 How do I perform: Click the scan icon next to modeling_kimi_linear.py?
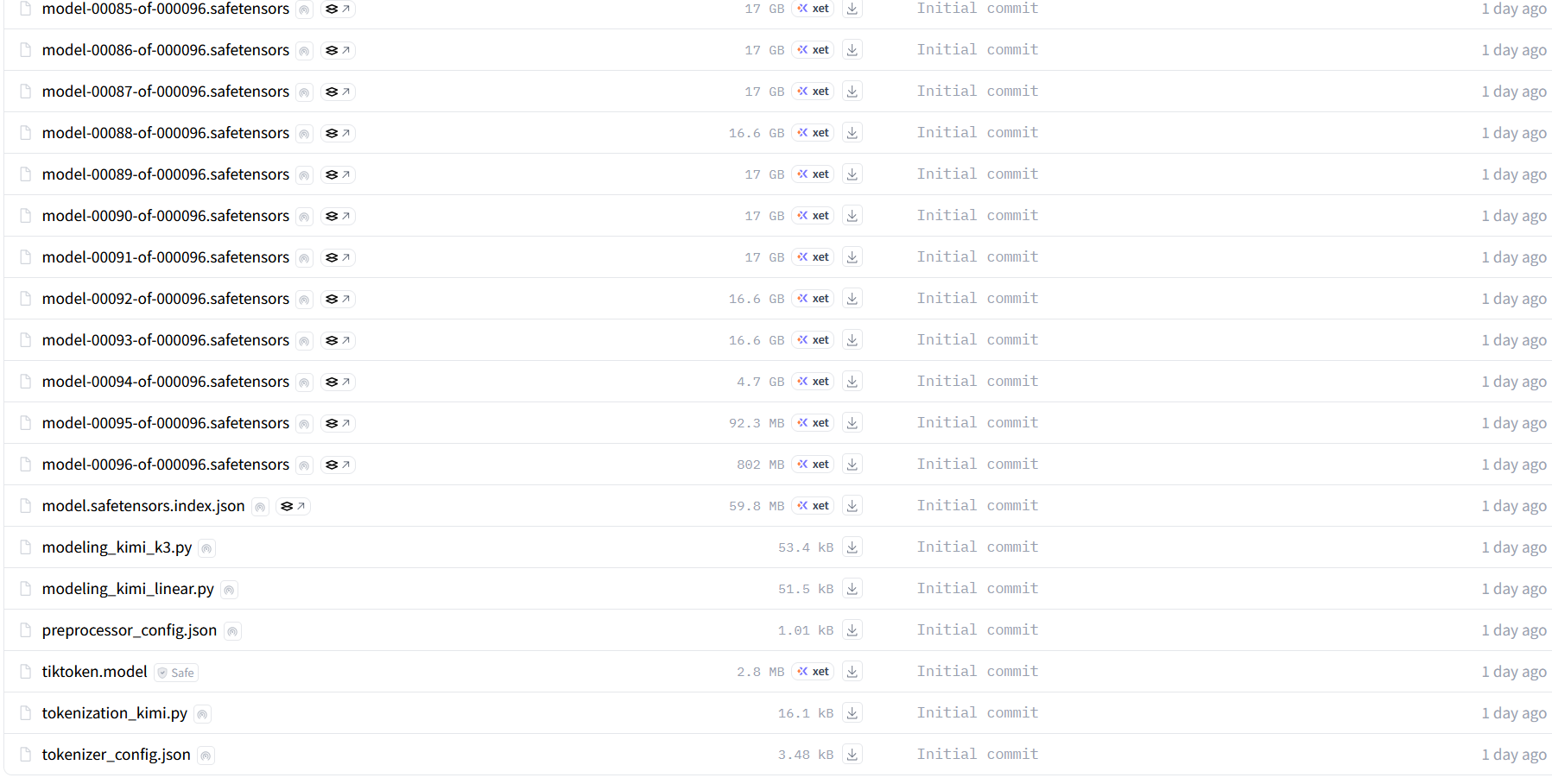point(229,590)
